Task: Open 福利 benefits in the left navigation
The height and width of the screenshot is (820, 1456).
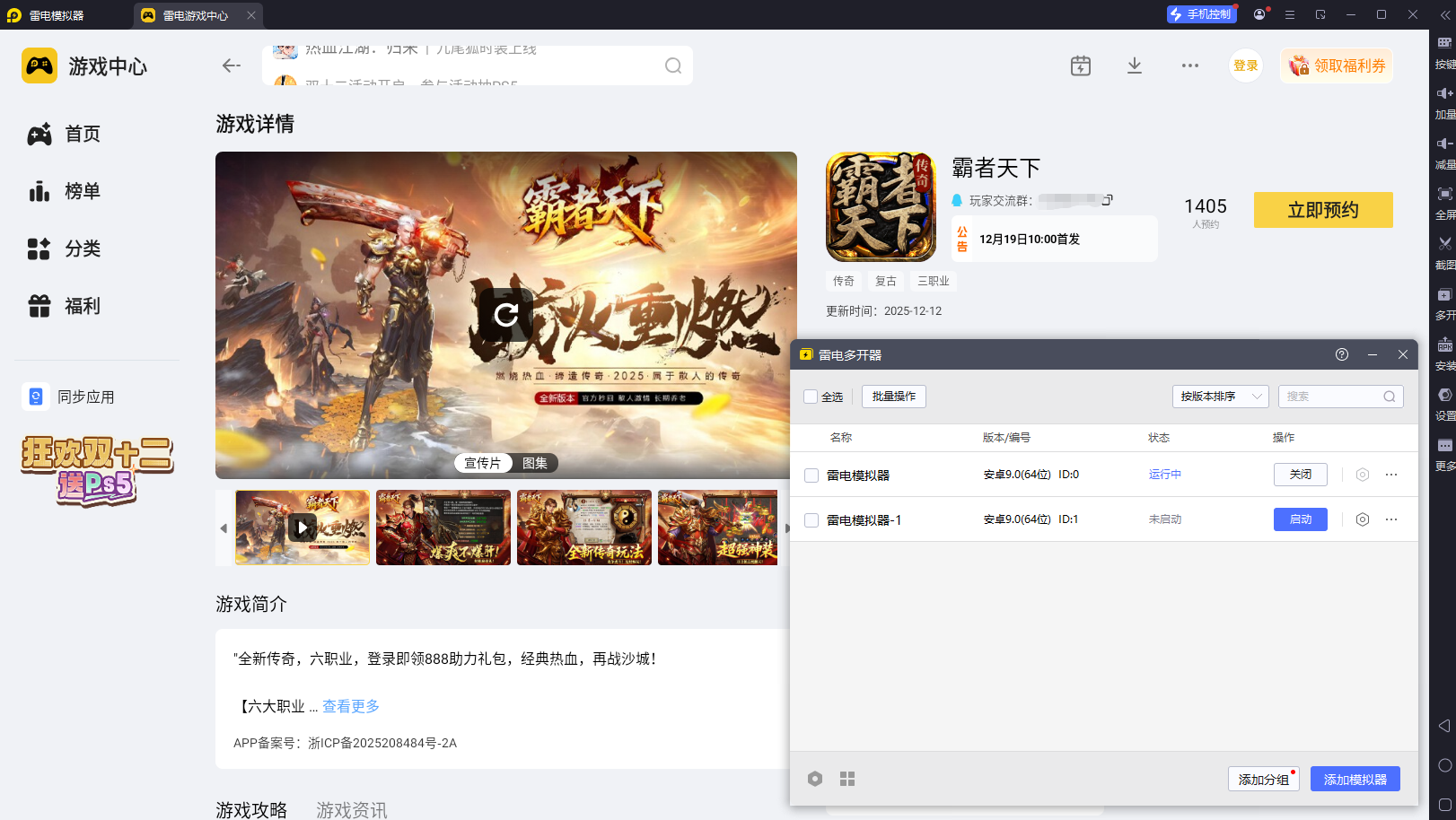Action: click(65, 306)
